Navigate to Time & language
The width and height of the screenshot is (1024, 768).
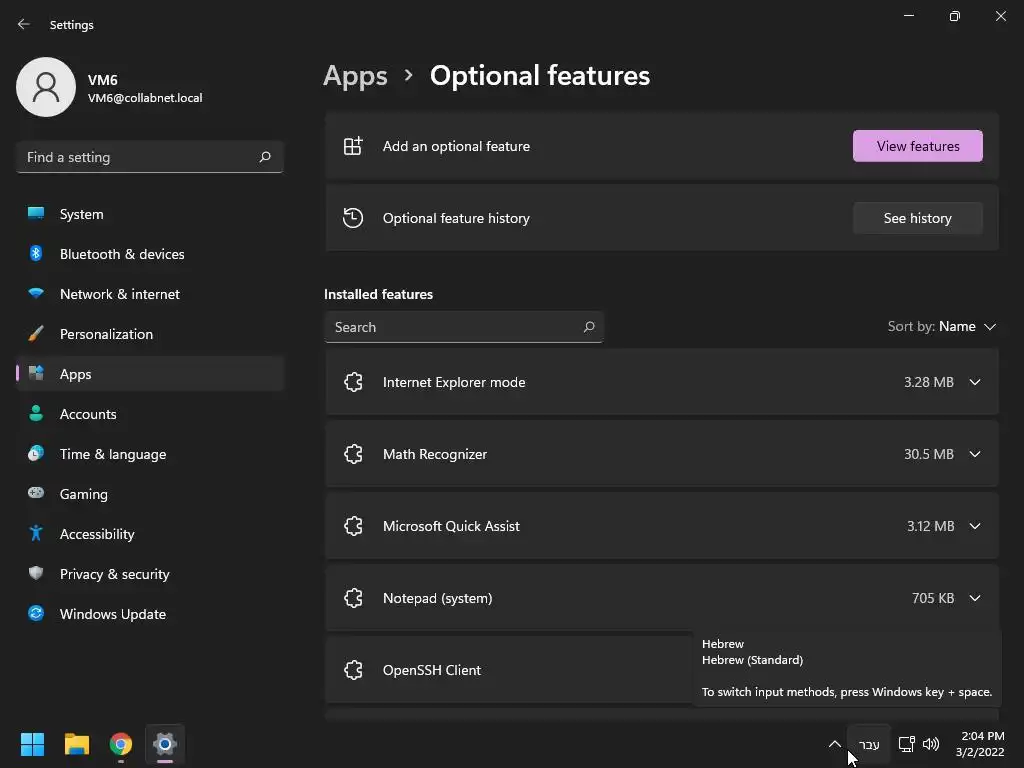click(x=112, y=454)
